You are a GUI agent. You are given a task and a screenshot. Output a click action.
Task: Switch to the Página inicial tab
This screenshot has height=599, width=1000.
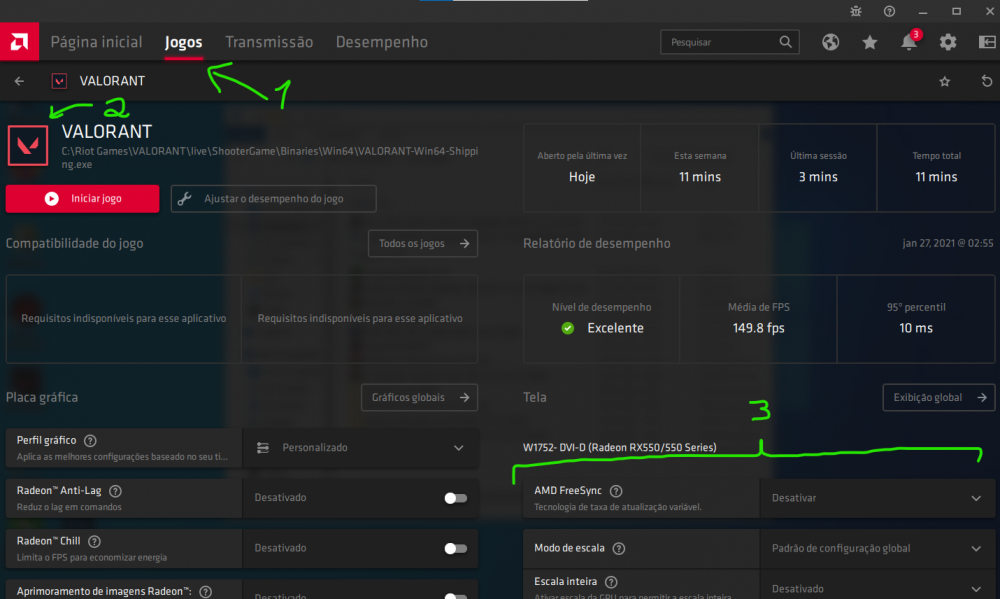pyautogui.click(x=96, y=42)
